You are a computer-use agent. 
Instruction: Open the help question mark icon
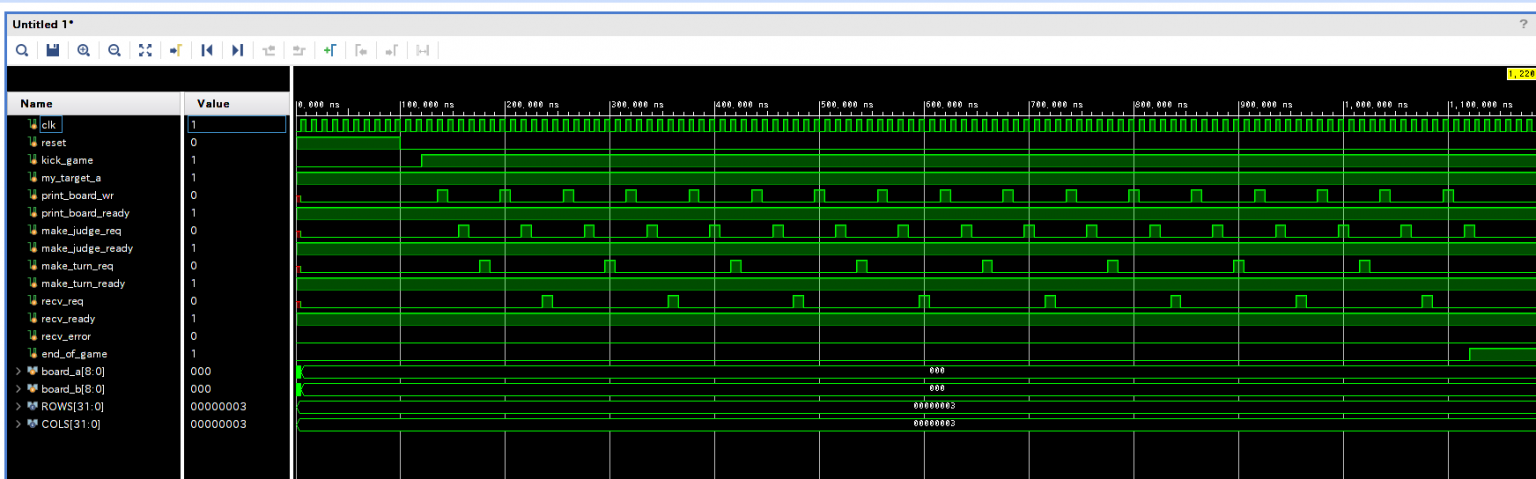pos(1523,24)
